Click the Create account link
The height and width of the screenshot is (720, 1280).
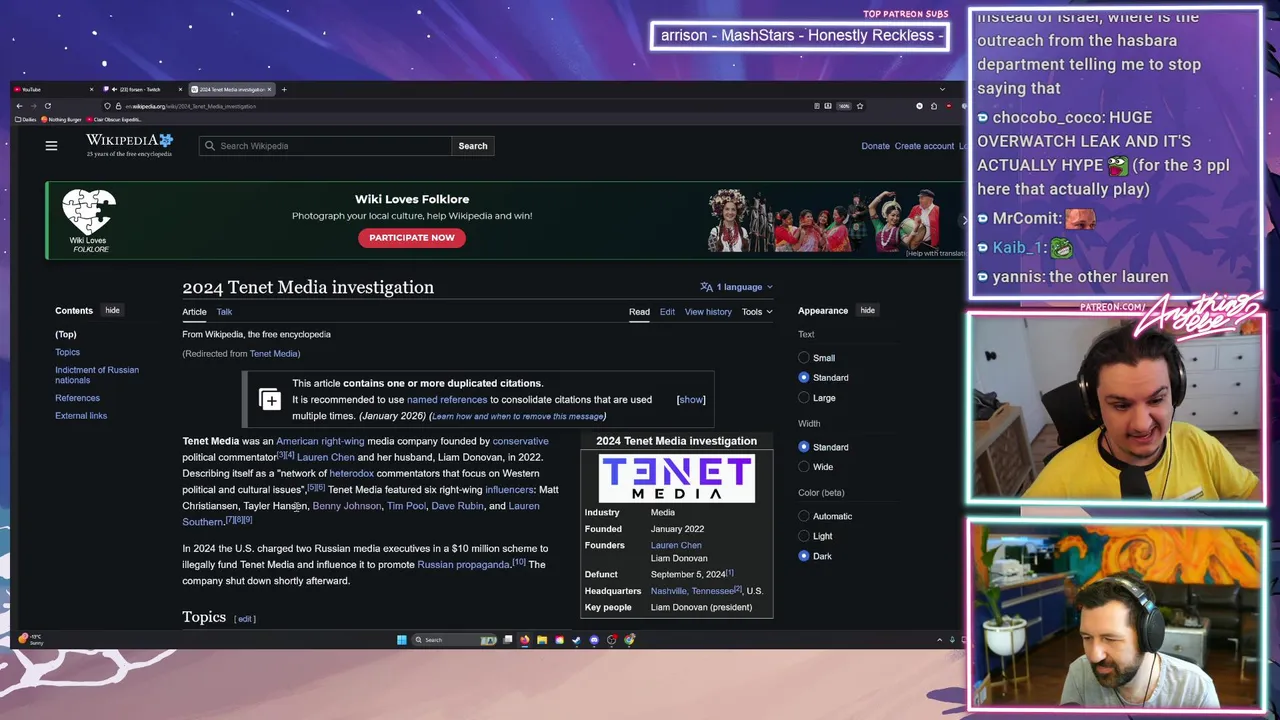coord(924,146)
